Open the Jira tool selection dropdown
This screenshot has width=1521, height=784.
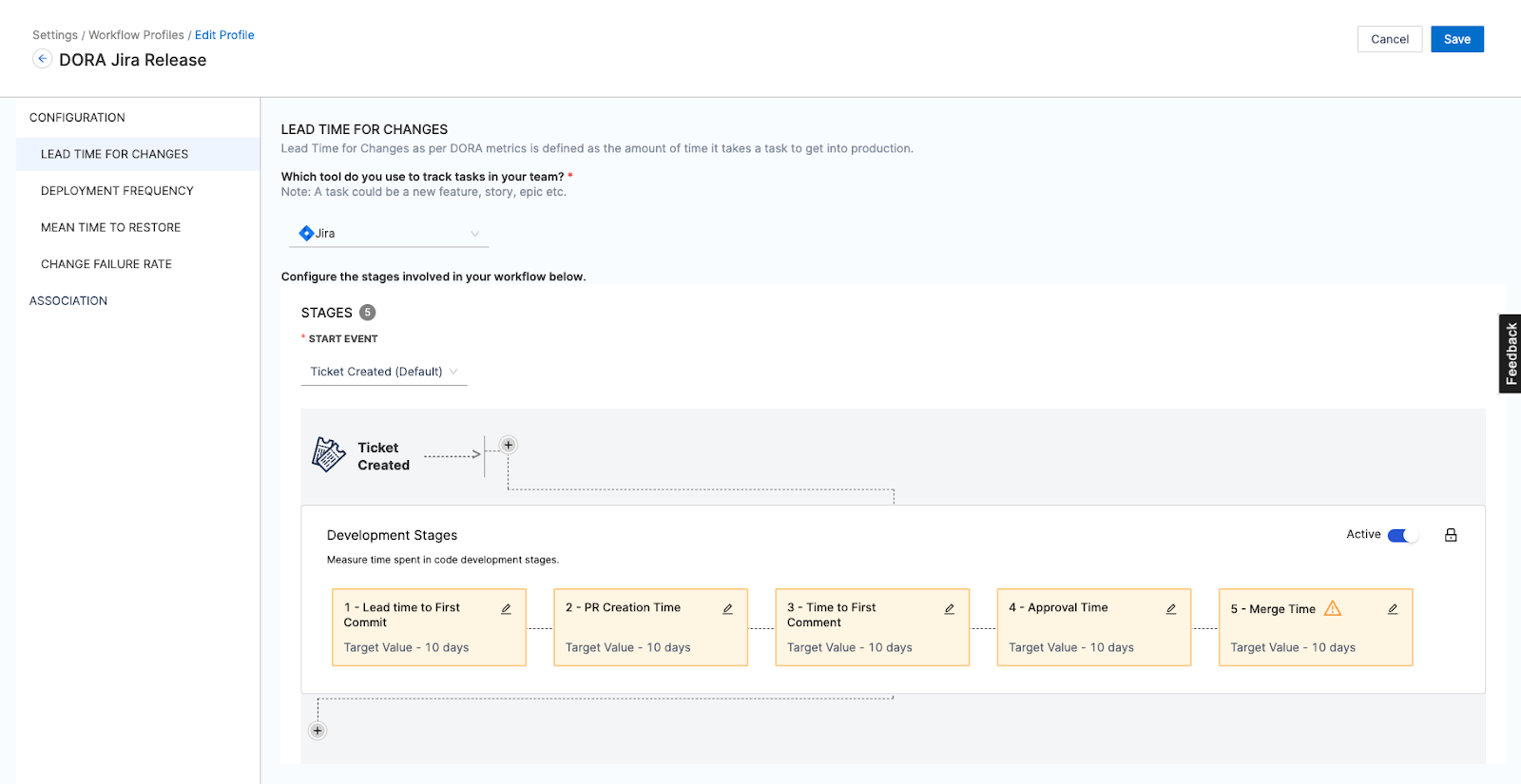389,234
